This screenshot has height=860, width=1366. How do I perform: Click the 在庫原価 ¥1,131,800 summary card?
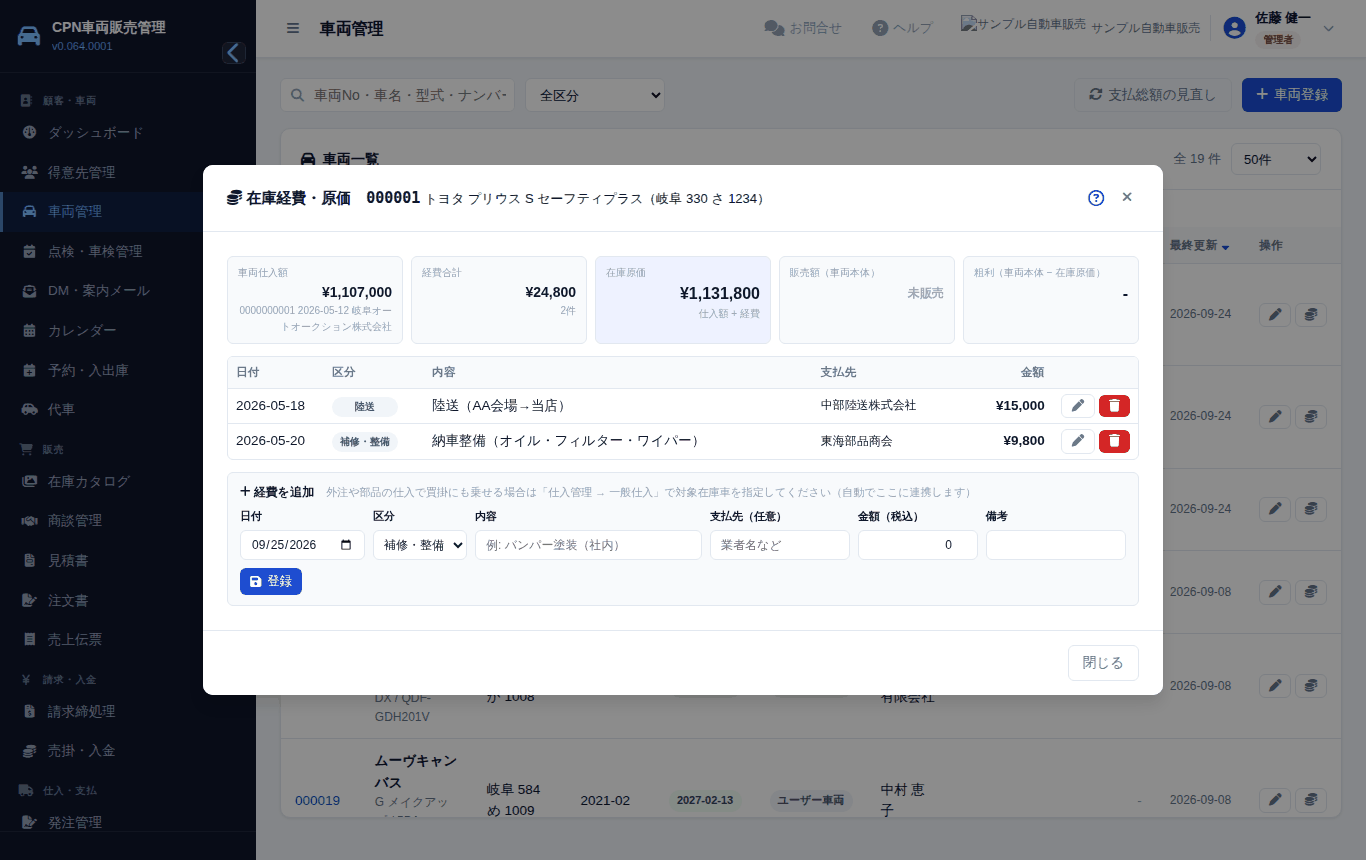point(683,300)
